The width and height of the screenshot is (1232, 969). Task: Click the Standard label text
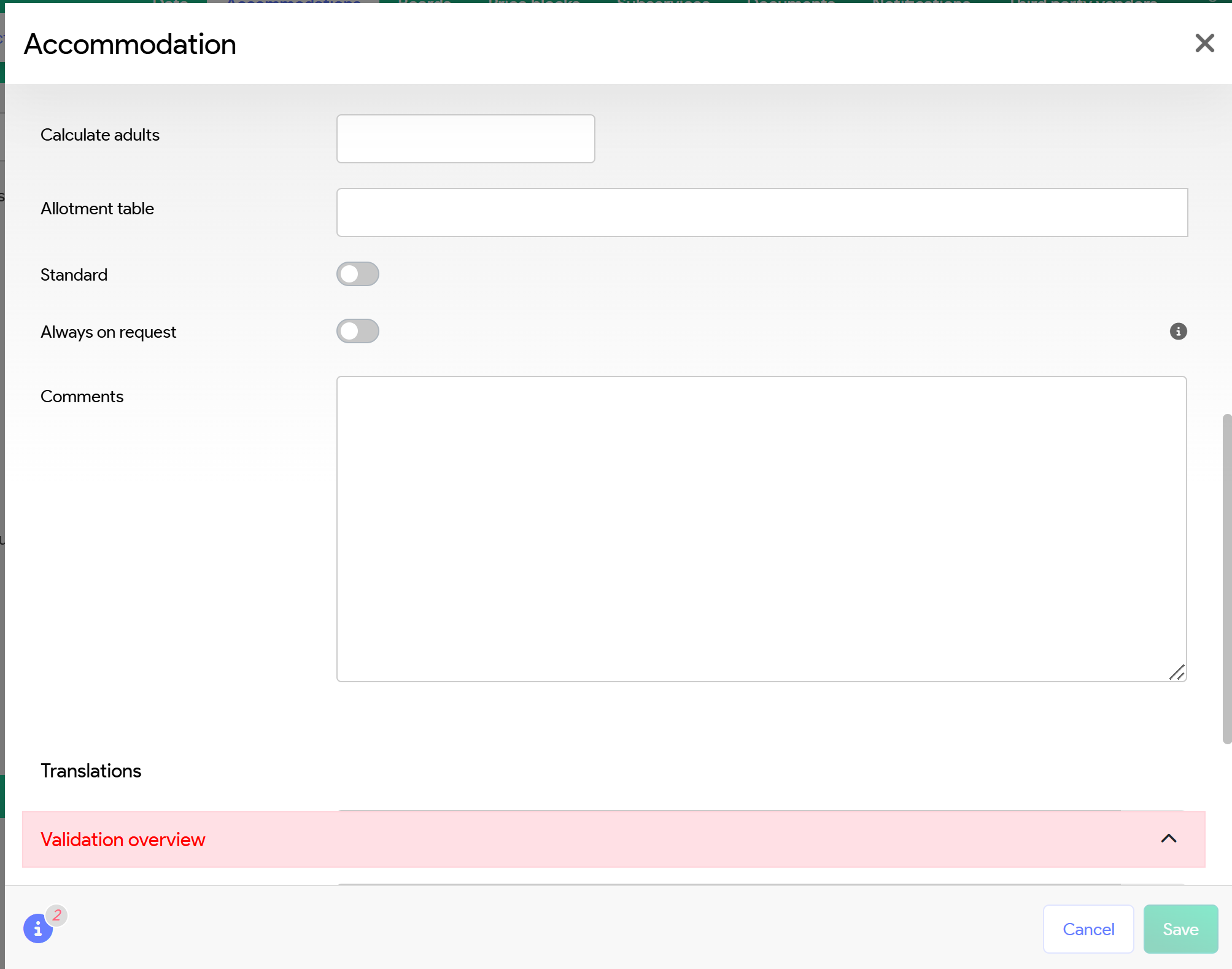74,274
